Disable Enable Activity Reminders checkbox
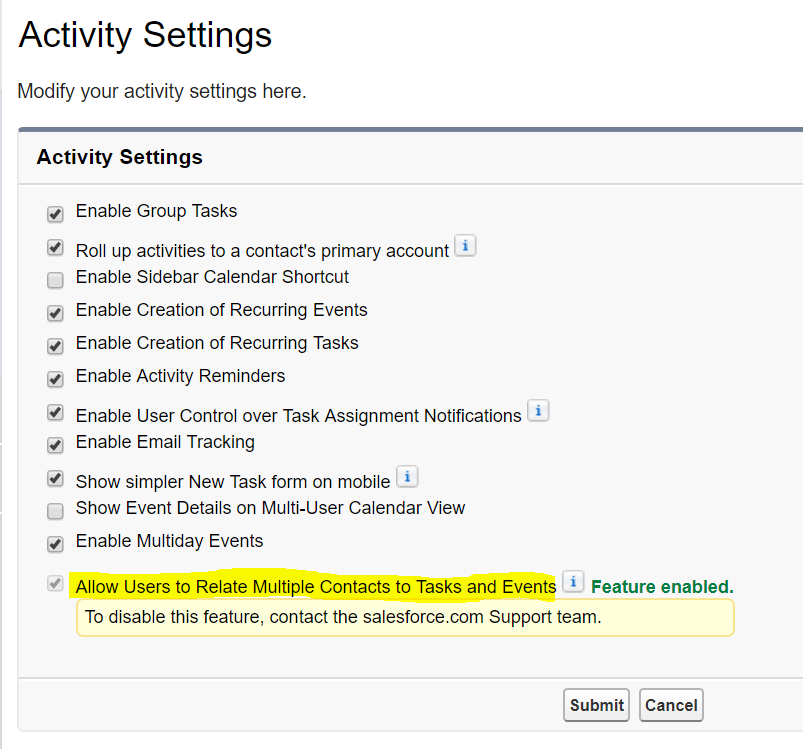 tap(55, 379)
